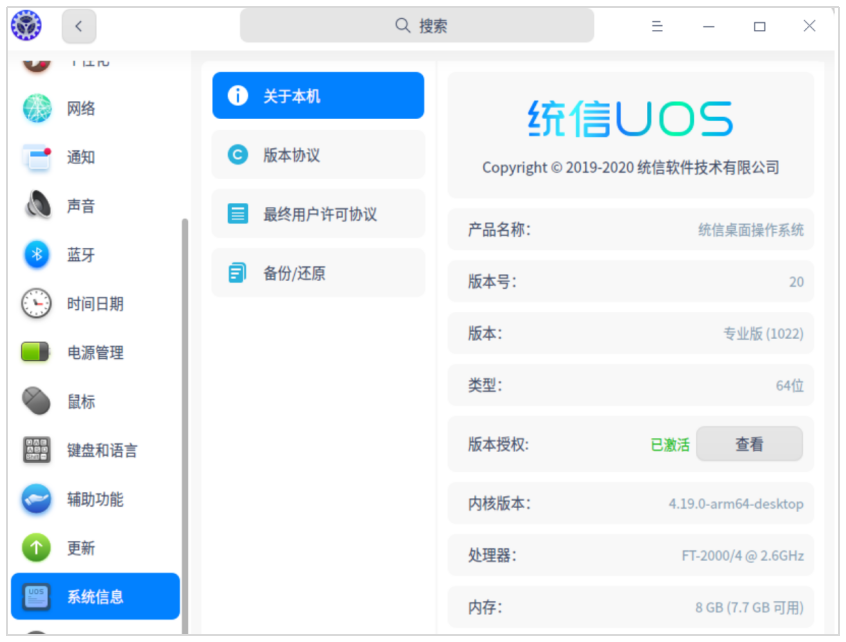
Task: Open the hamburger menu in title bar
Action: tap(657, 26)
